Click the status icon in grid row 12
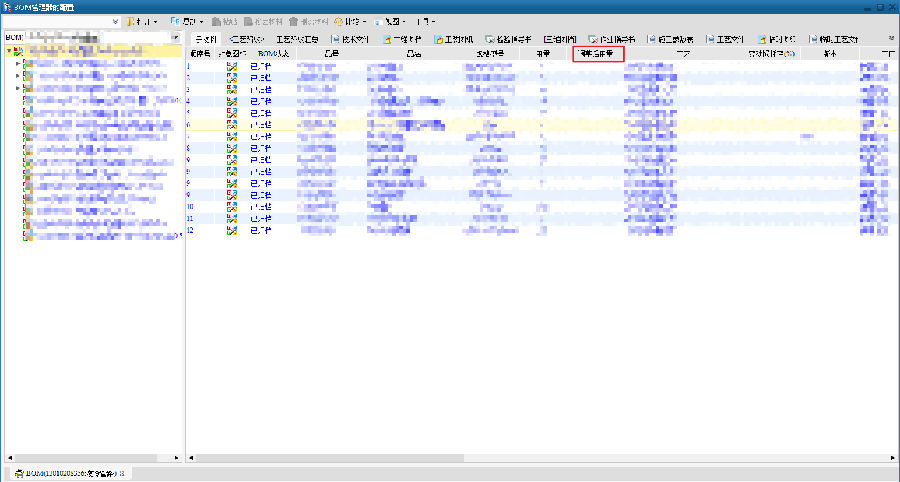This screenshot has height=482, width=900. [x=232, y=231]
